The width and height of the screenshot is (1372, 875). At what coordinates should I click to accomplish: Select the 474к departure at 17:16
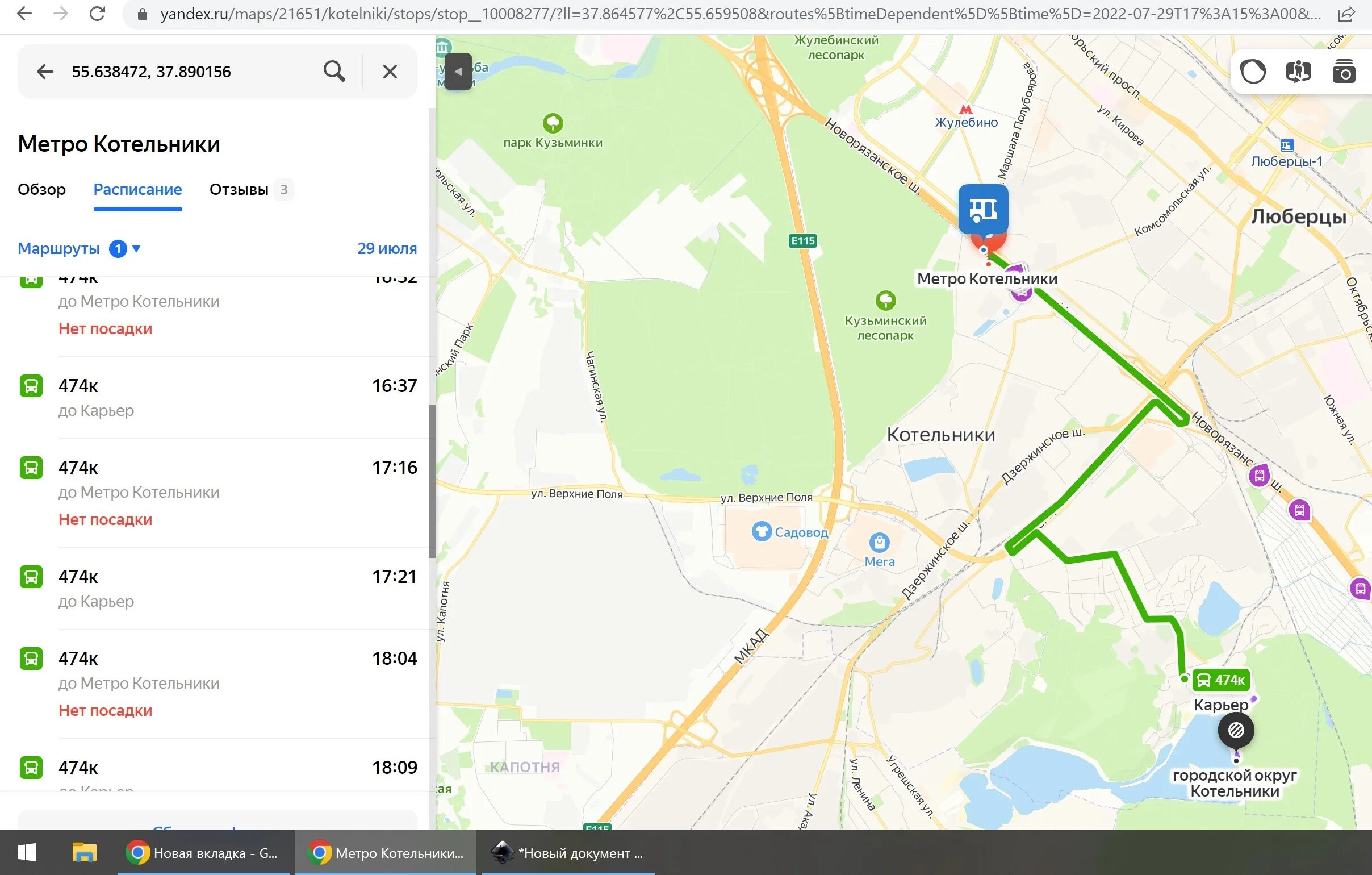pyautogui.click(x=218, y=493)
